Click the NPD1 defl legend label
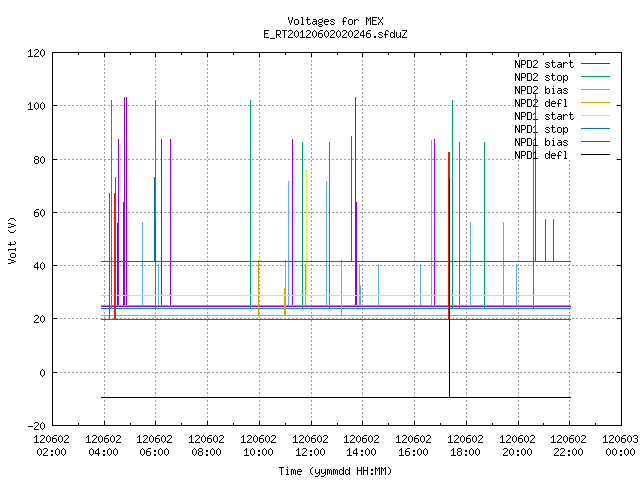Image resolution: width=640 pixels, height=480 pixels. (x=541, y=156)
